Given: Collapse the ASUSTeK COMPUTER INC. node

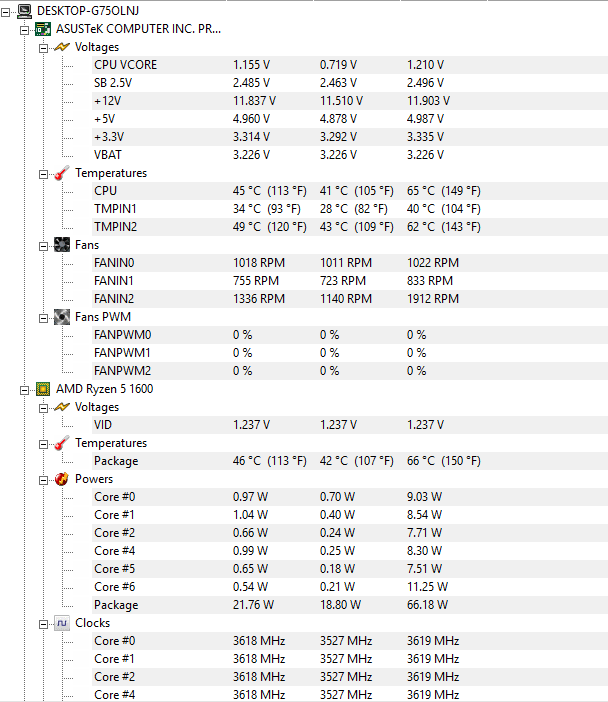Looking at the screenshot, I should click(24, 30).
